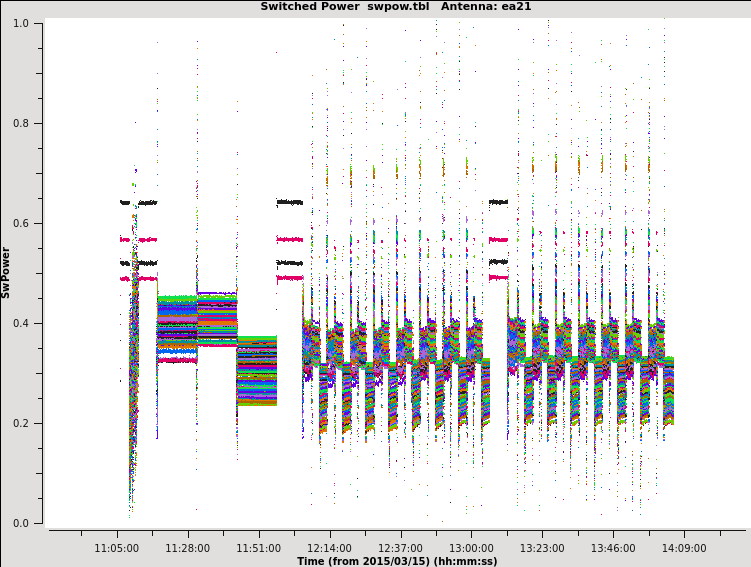Image resolution: width=751 pixels, height=567 pixels.
Task: Click the 0.8 y-axis tick label
Action: [20, 123]
